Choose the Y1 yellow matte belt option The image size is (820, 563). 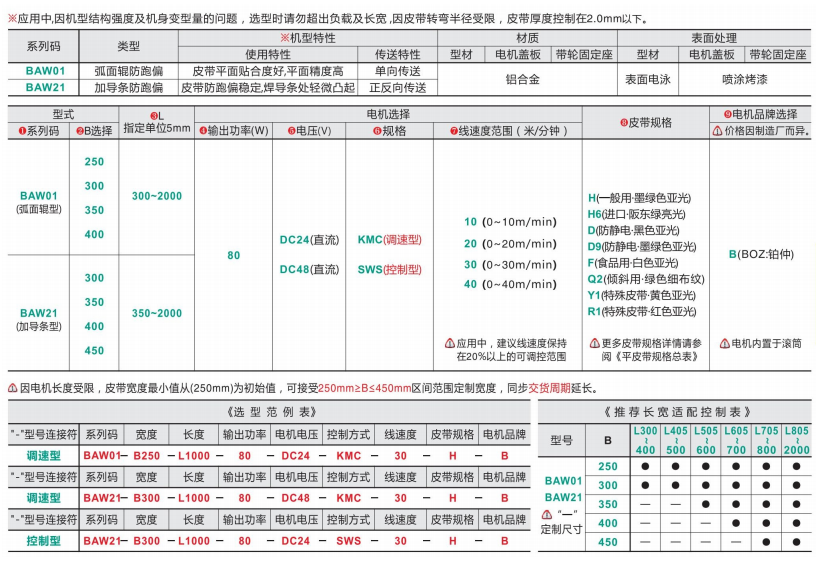tap(640, 296)
